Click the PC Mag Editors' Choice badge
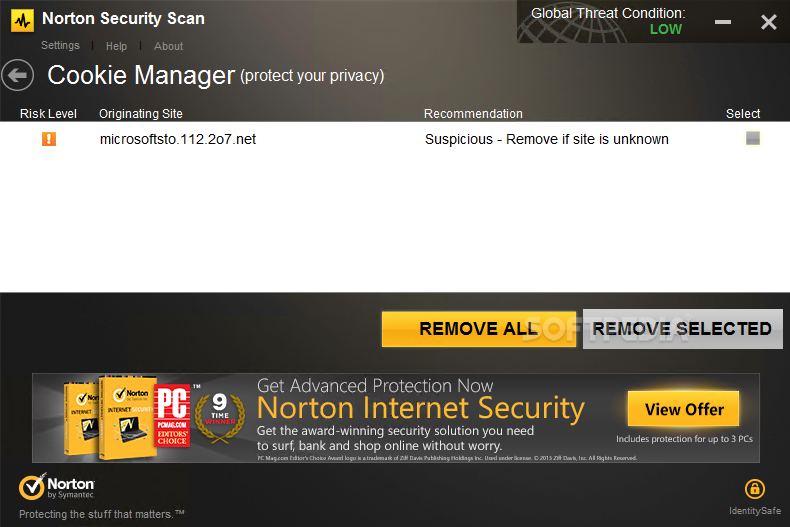 (x=172, y=416)
